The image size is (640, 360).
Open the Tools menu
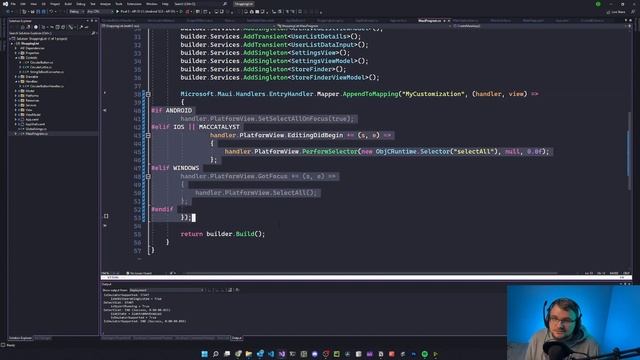119,4
